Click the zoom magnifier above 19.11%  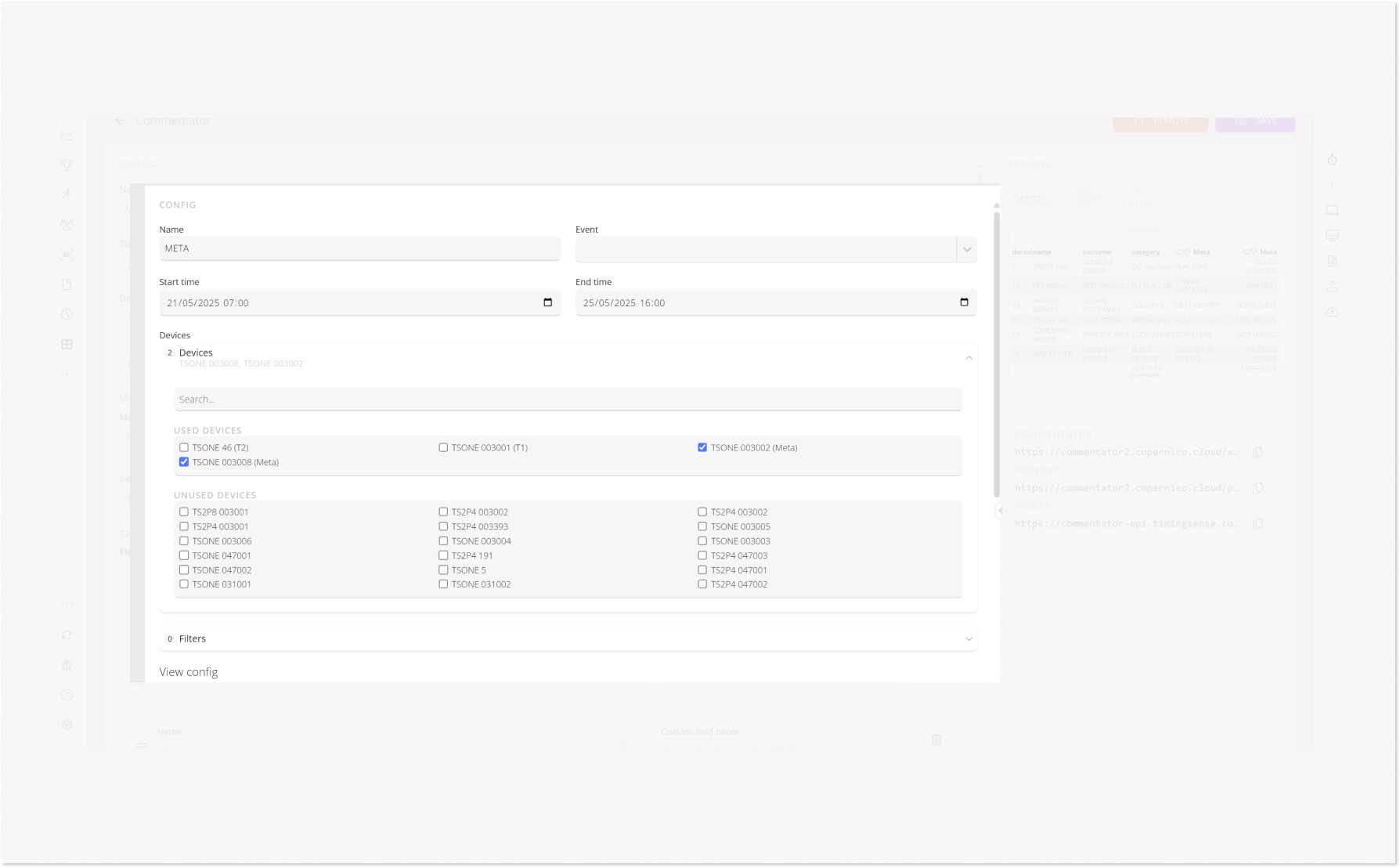coord(1136,192)
